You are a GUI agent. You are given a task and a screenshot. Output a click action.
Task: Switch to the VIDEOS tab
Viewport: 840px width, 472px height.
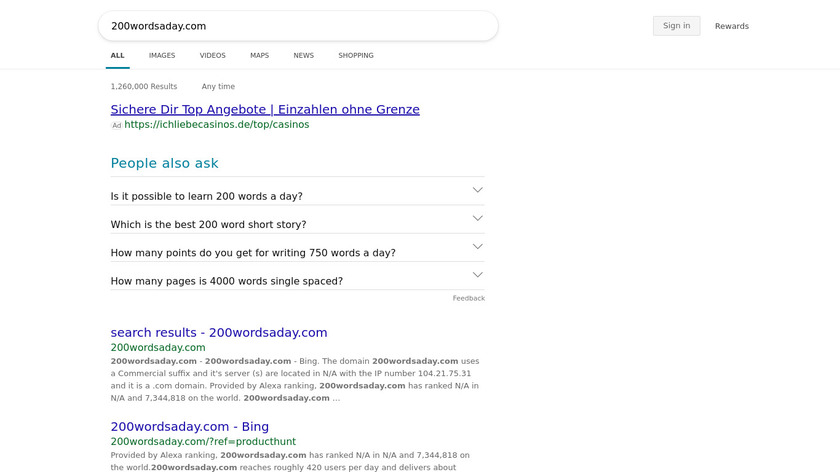[212, 56]
